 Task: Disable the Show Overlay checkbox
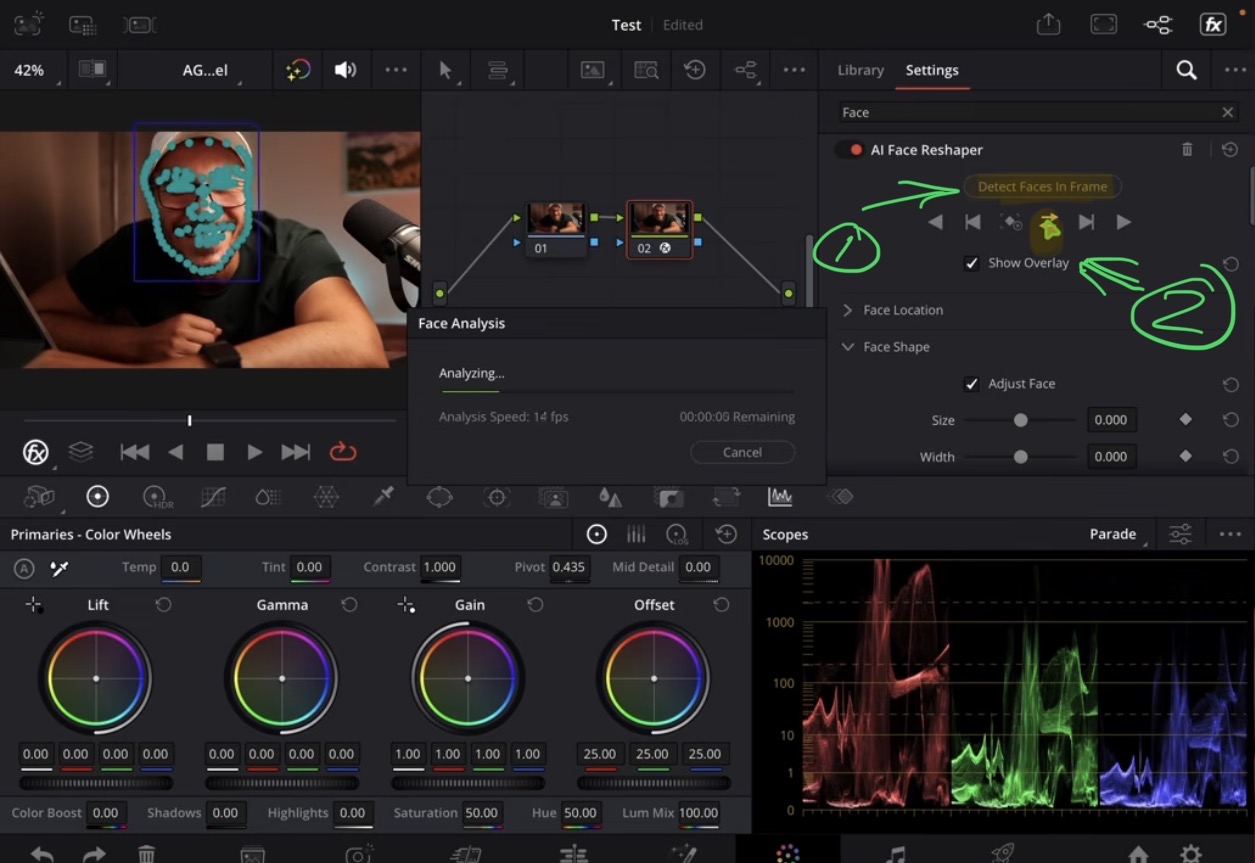(x=971, y=264)
